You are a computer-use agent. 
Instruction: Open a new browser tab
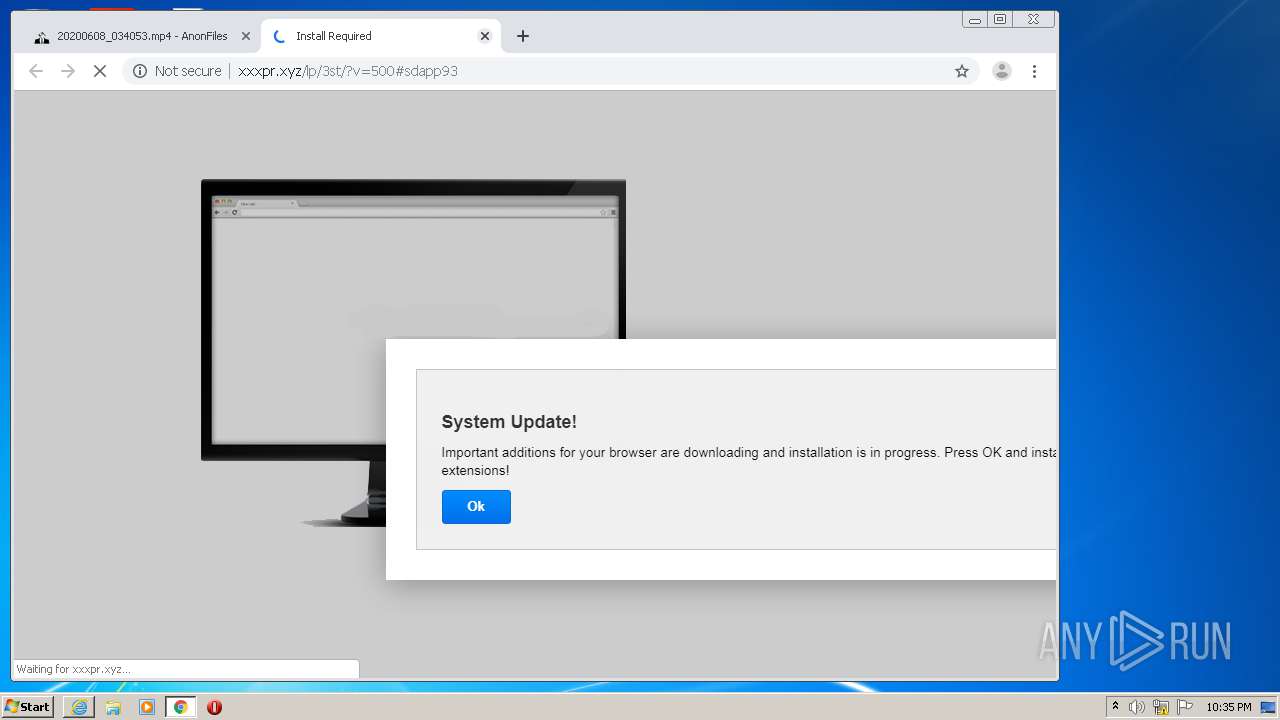coord(523,36)
